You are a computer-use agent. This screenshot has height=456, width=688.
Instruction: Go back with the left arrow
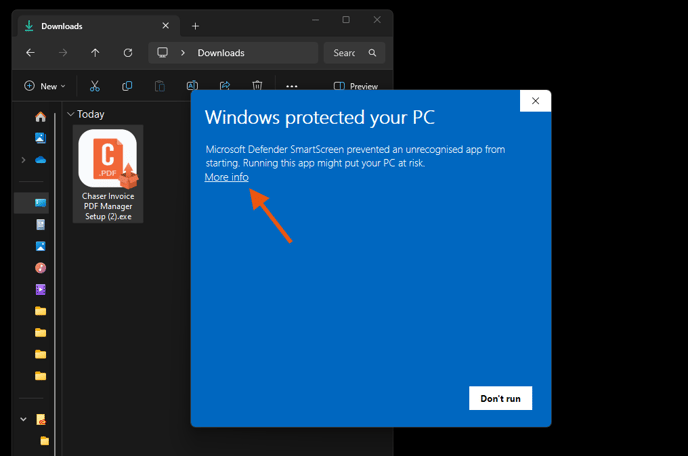point(30,53)
